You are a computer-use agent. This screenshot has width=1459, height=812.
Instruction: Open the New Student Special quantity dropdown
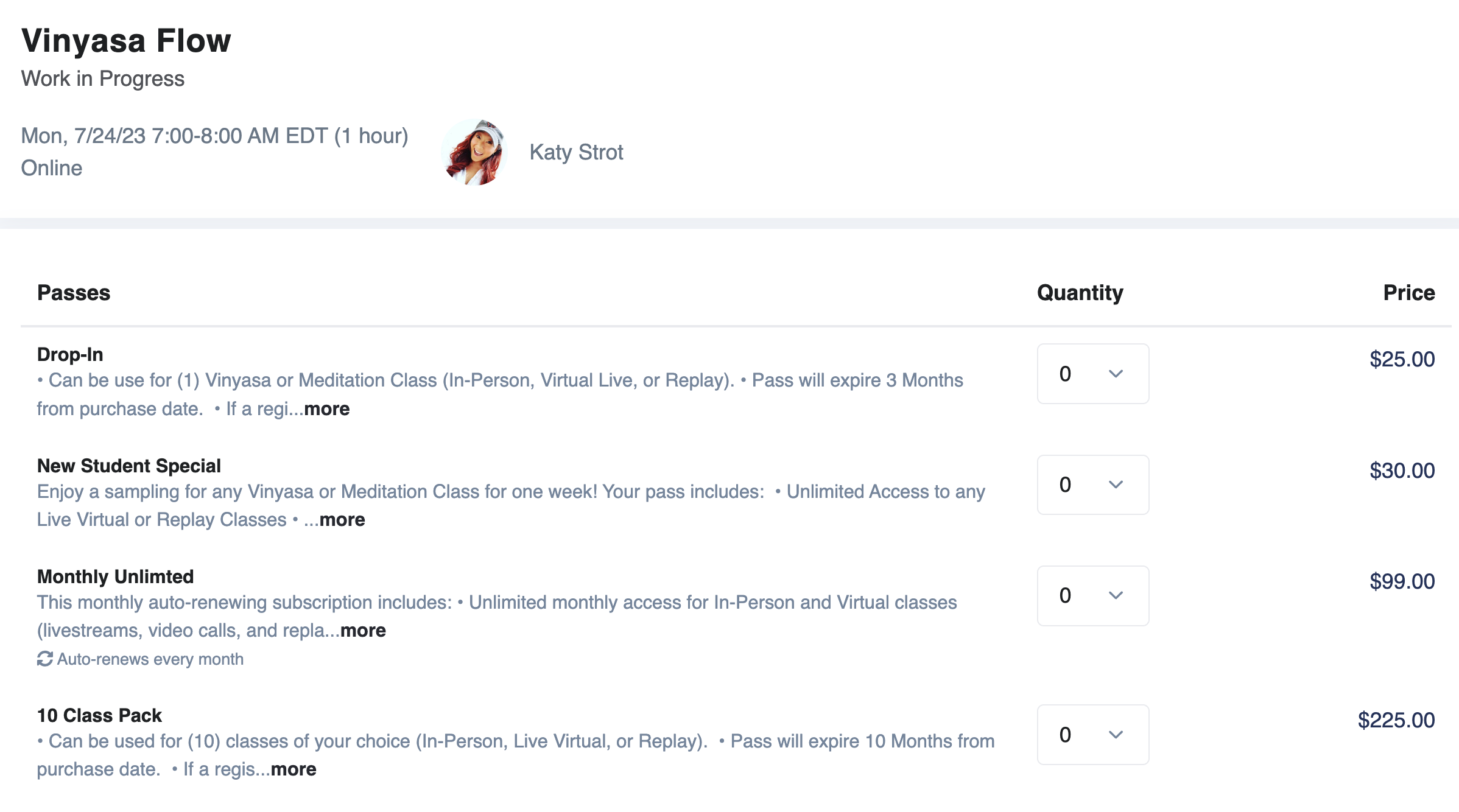coord(1092,485)
